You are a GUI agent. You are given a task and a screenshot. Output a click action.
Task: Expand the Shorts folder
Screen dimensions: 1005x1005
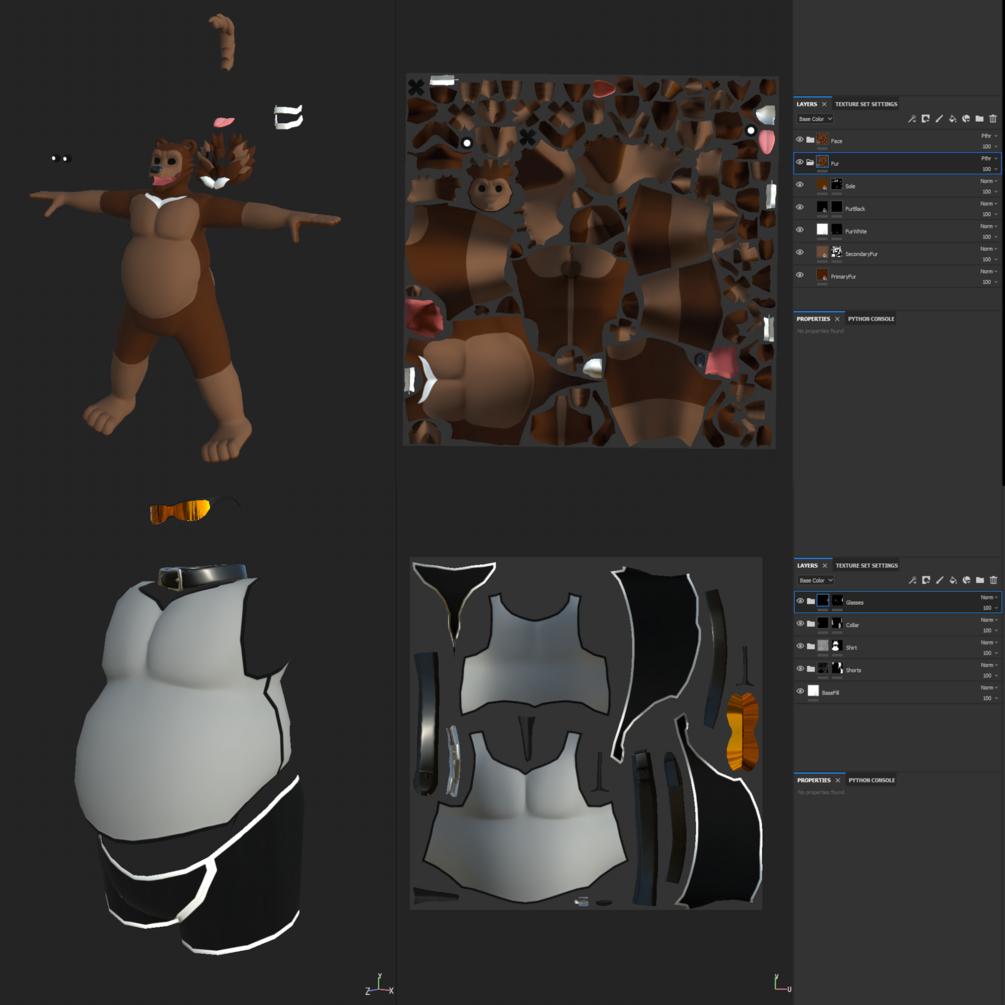pos(811,669)
